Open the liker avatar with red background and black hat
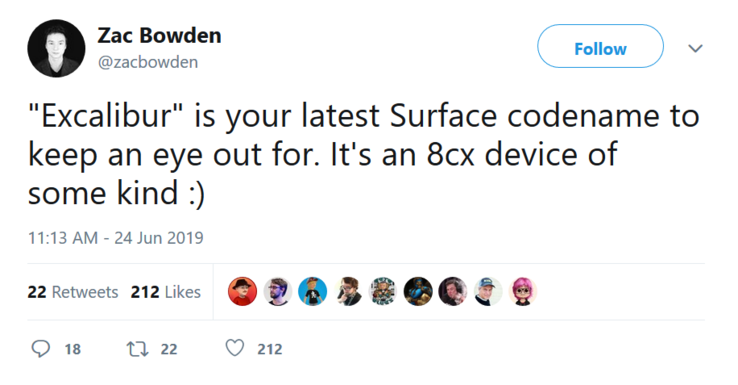The width and height of the screenshot is (738, 385). 242,291
